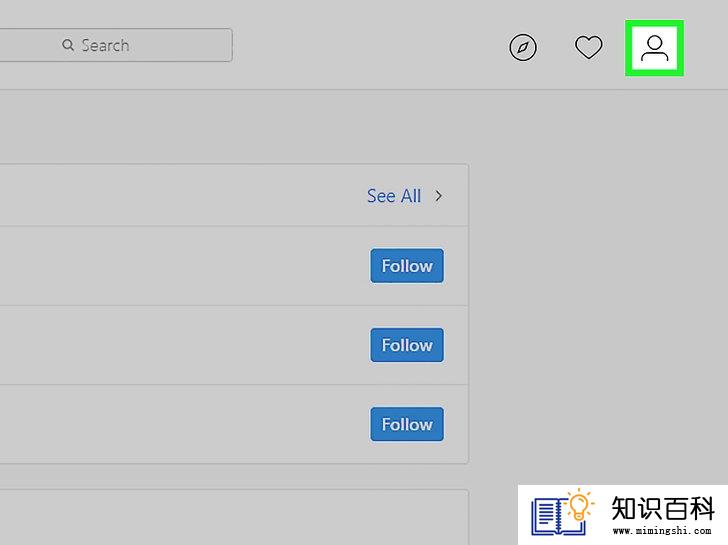
Task: Open activity feed with the heart icon
Action: (588, 47)
